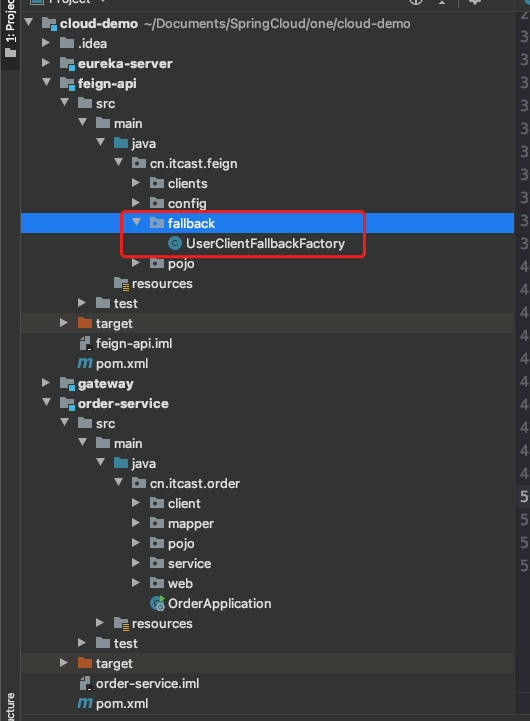Click the feign-api.iml file icon

tap(85, 343)
